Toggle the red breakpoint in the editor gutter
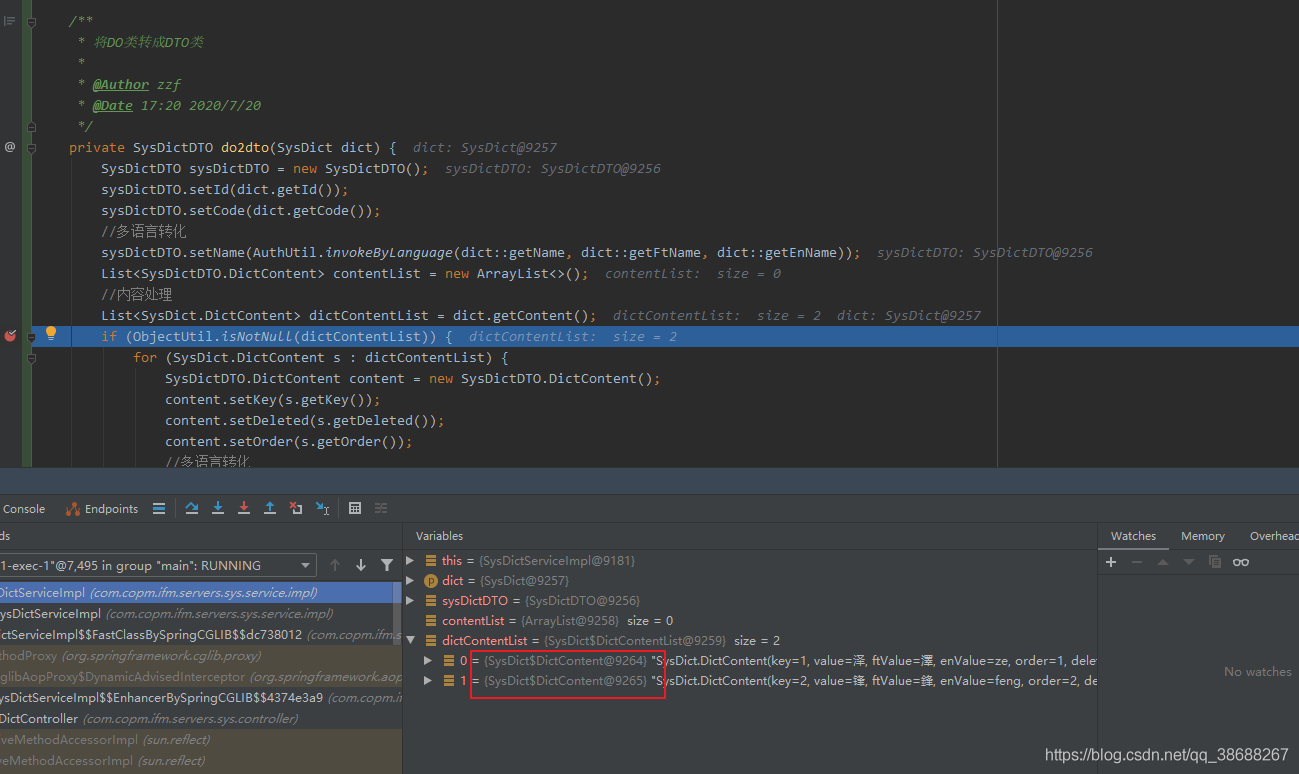The image size is (1299, 774). tap(10, 336)
